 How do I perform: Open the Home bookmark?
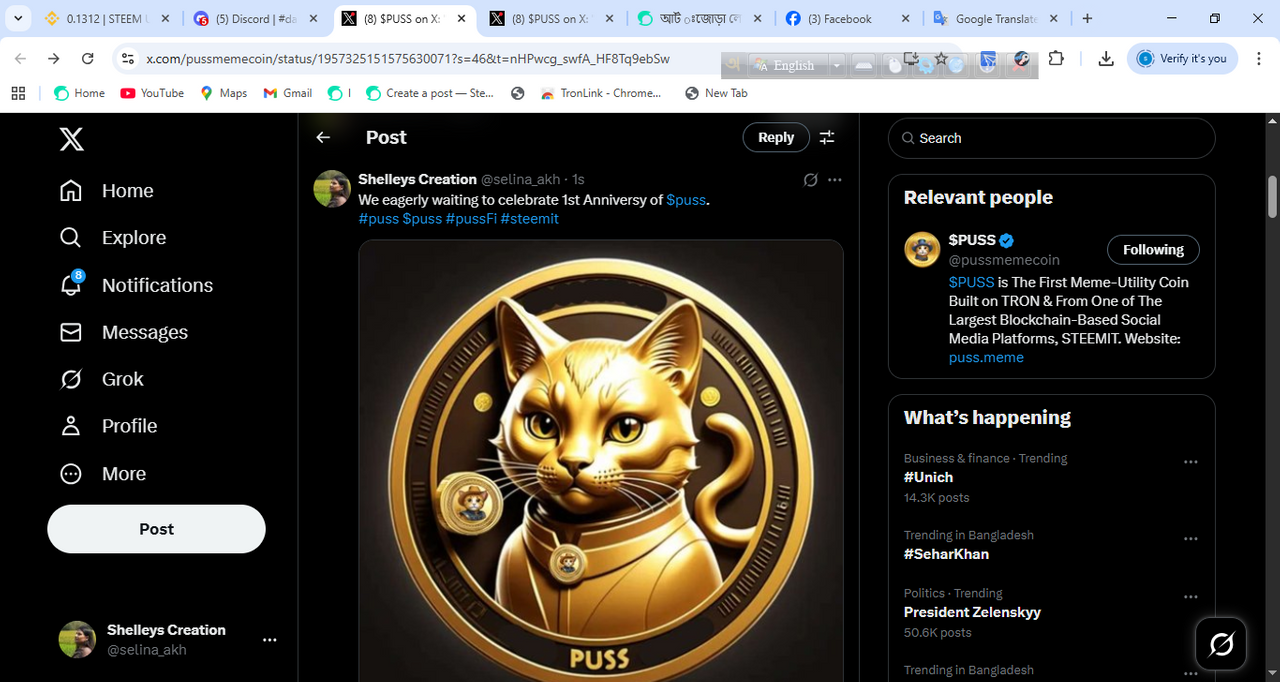[79, 93]
